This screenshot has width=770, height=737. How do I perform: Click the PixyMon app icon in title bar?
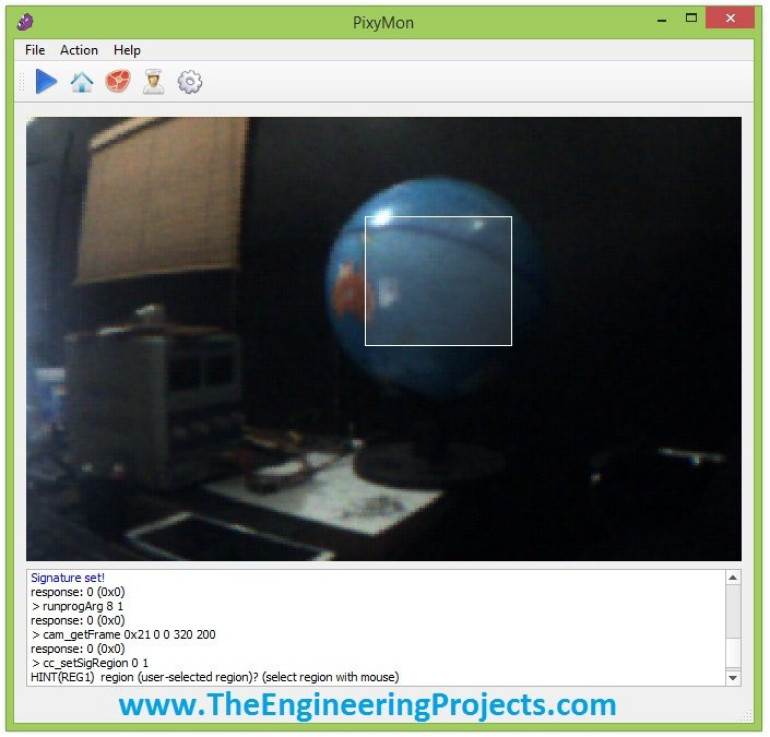[26, 21]
